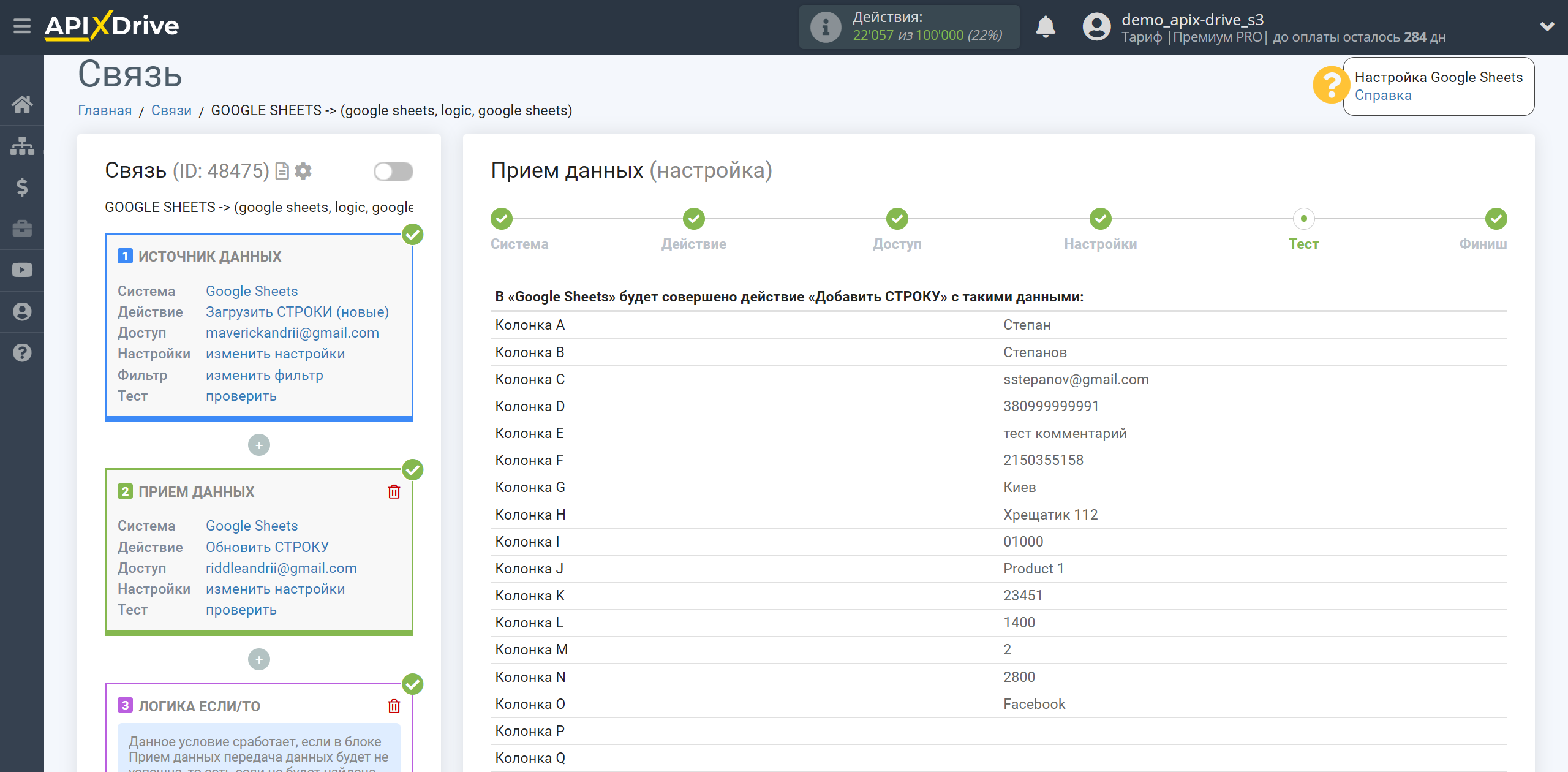Click receiver изменить настройки link
The width and height of the screenshot is (1568, 772).
276,589
